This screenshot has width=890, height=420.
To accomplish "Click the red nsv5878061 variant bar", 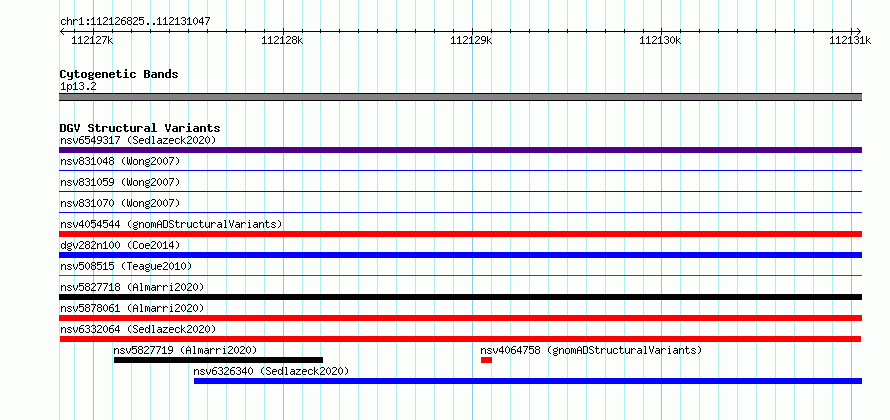I will click(460, 318).
